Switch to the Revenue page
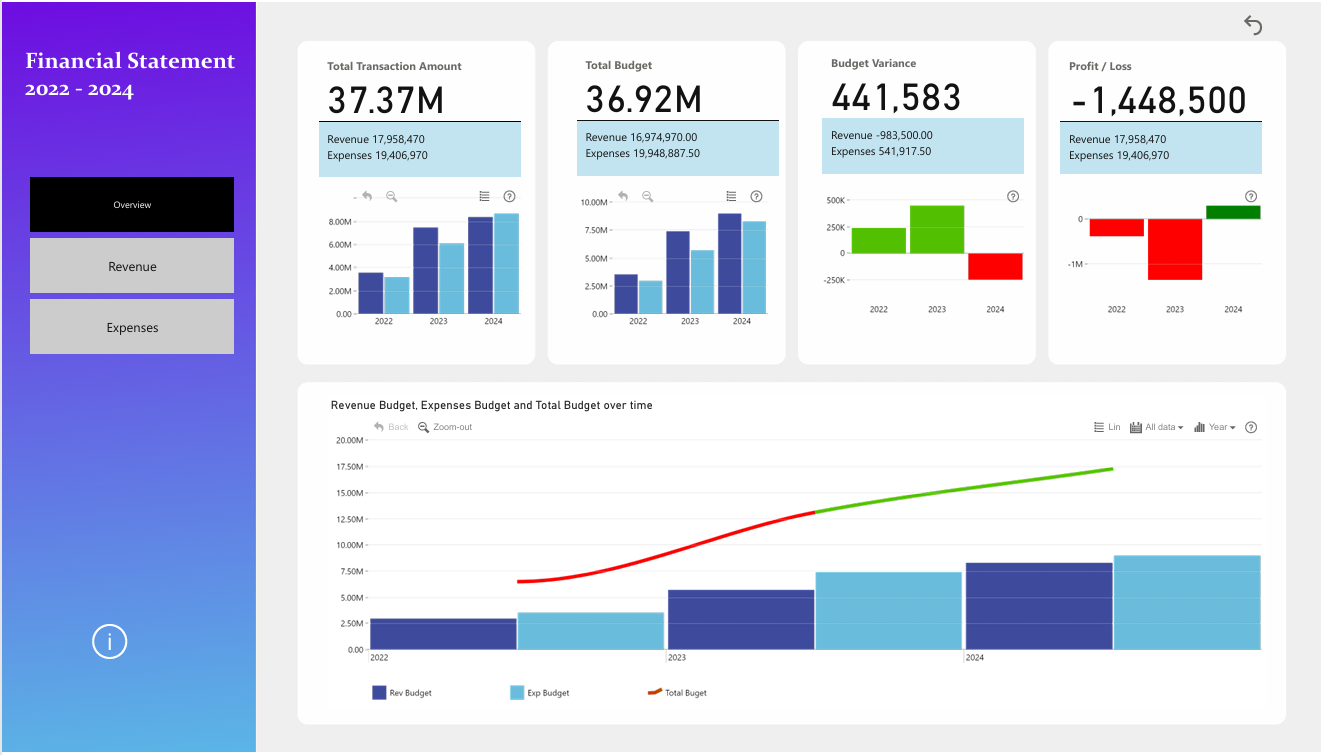 pos(132,267)
